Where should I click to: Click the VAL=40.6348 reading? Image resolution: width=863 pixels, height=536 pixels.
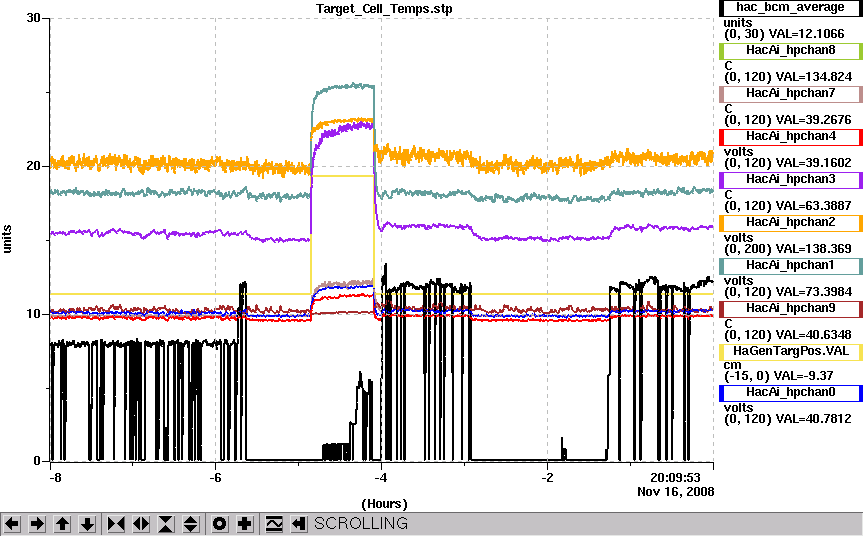click(813, 335)
